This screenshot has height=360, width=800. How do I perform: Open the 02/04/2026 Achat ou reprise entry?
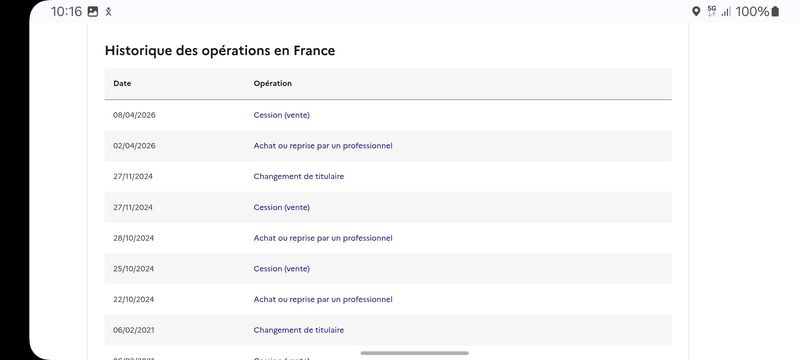[x=323, y=146]
